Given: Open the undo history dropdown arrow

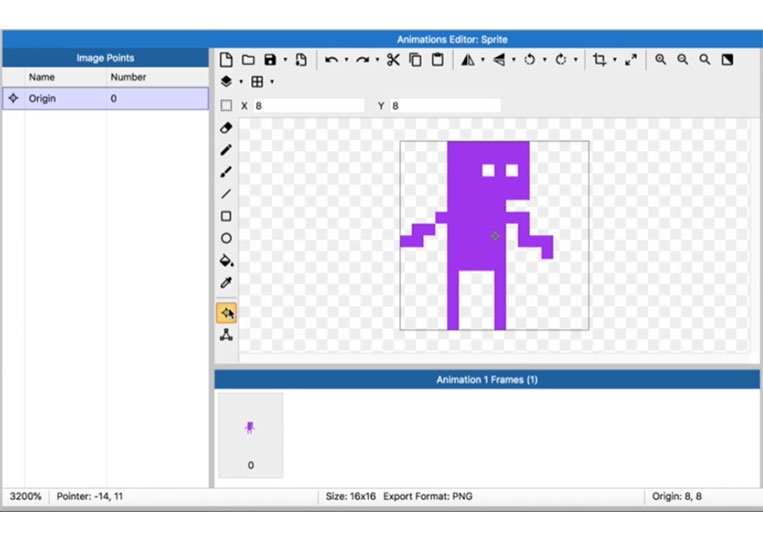Looking at the screenshot, I should pyautogui.click(x=346, y=60).
